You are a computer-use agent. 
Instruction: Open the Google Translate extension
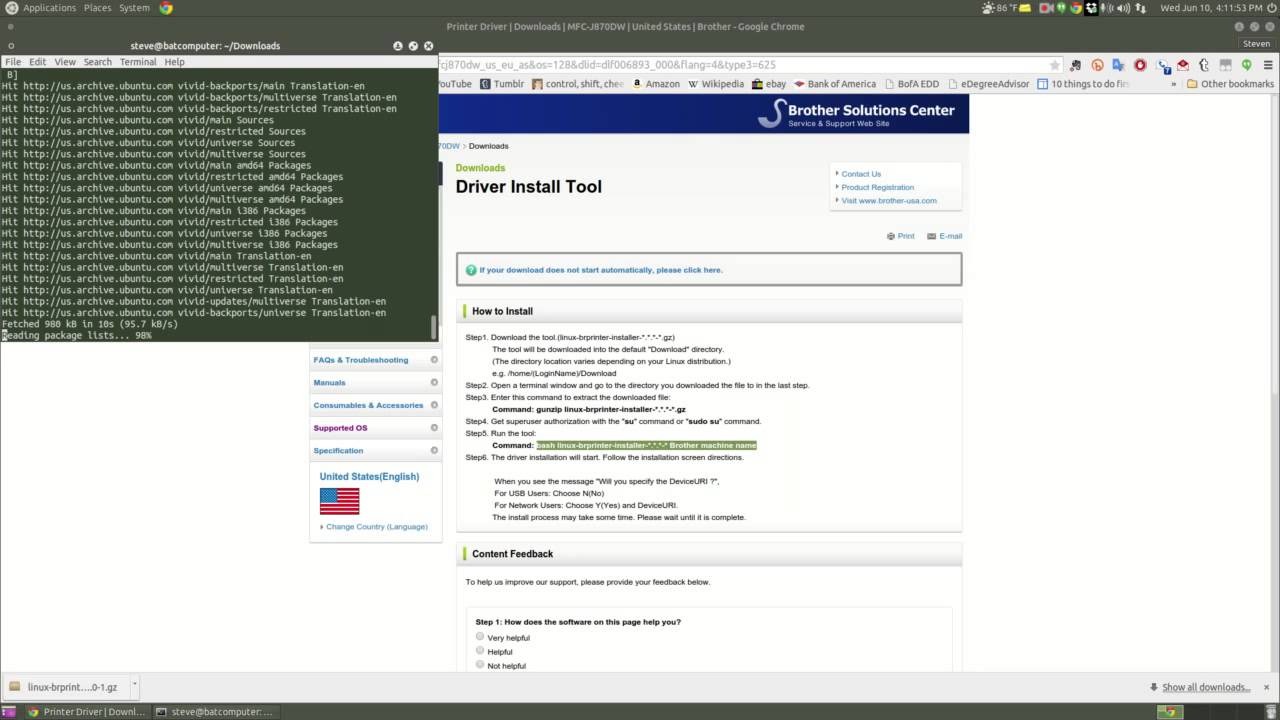(1118, 65)
